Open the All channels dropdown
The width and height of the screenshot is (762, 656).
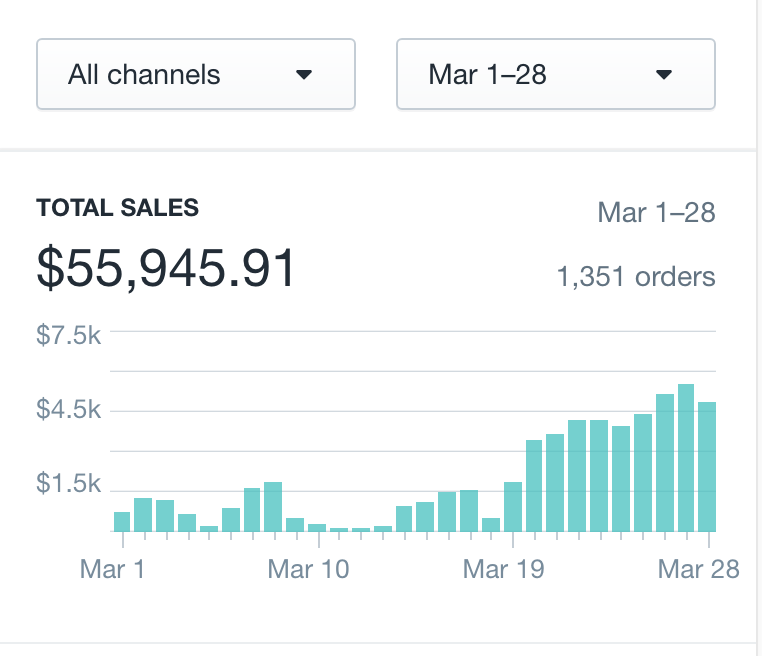(x=195, y=74)
